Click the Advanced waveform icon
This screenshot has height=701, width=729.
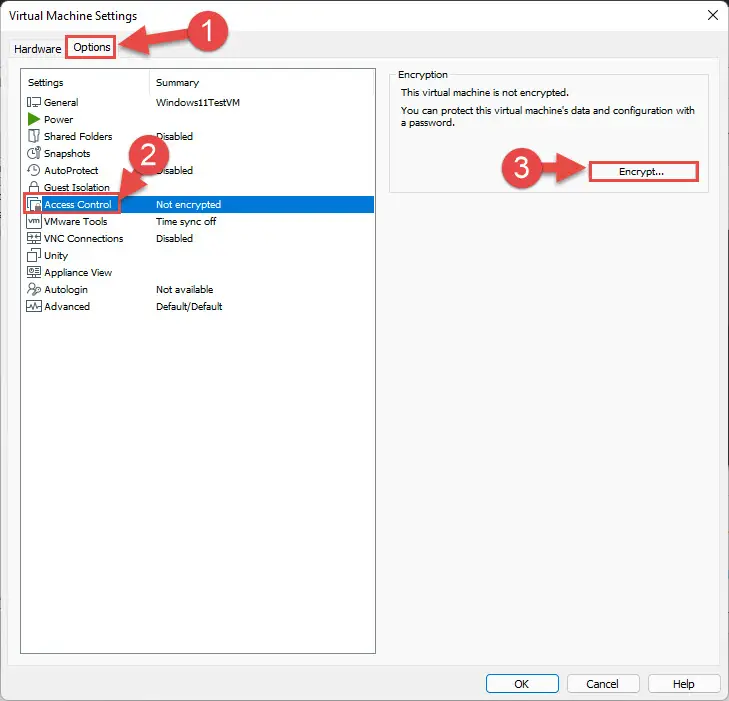(x=33, y=306)
